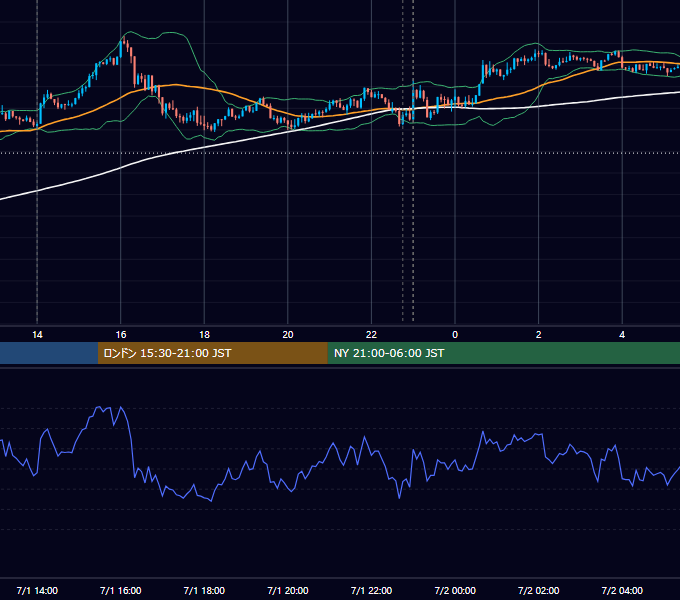Click the horizontal white dotted price line
Viewport: 680px width, 600px height.
pos(340,153)
